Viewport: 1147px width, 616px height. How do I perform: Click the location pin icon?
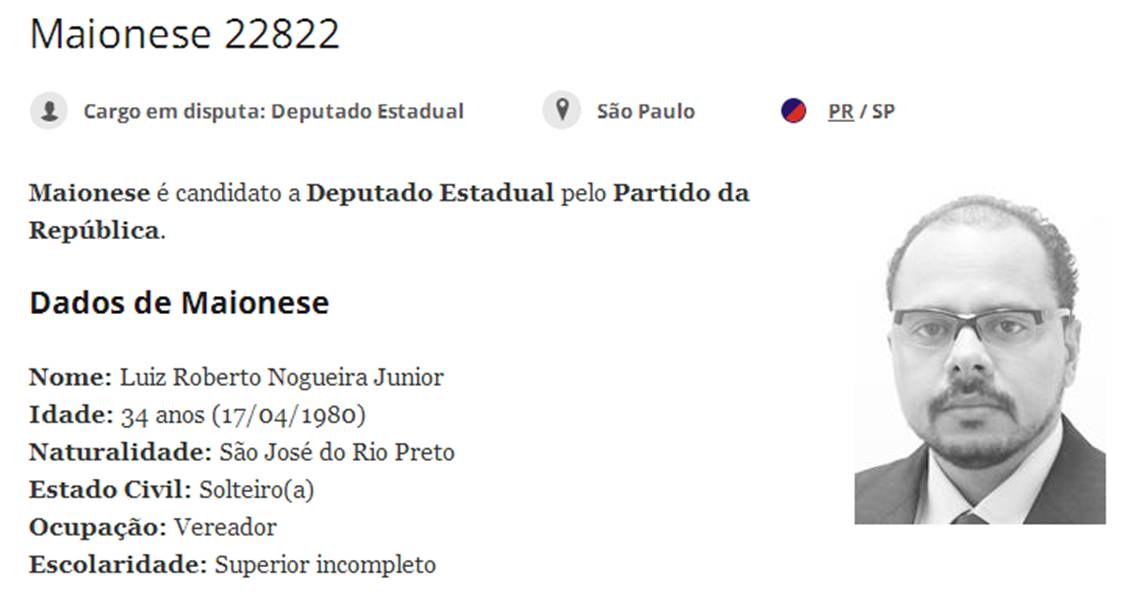pyautogui.click(x=562, y=110)
